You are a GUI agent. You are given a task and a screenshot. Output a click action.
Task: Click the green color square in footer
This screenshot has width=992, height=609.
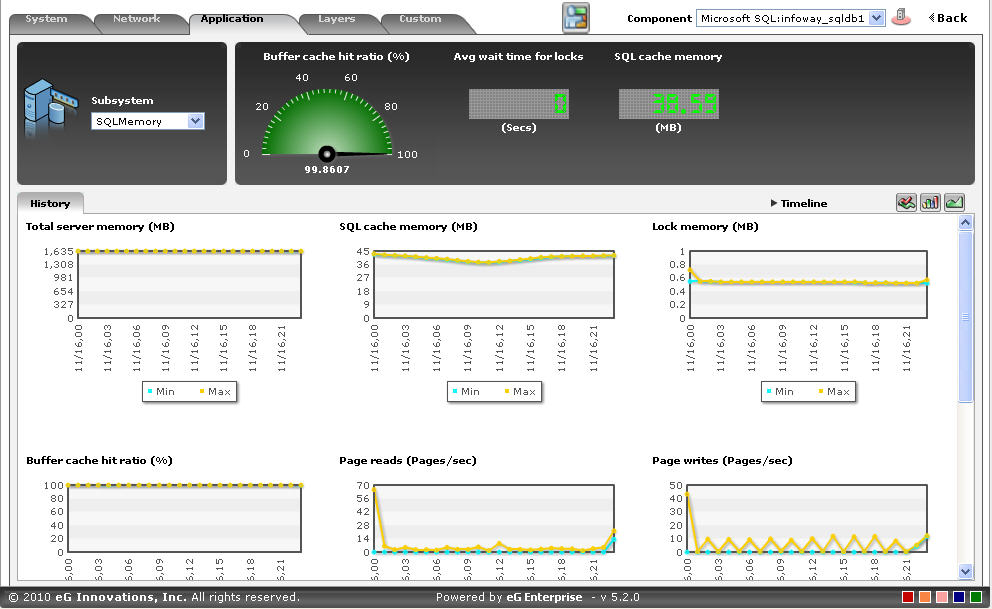(x=976, y=597)
